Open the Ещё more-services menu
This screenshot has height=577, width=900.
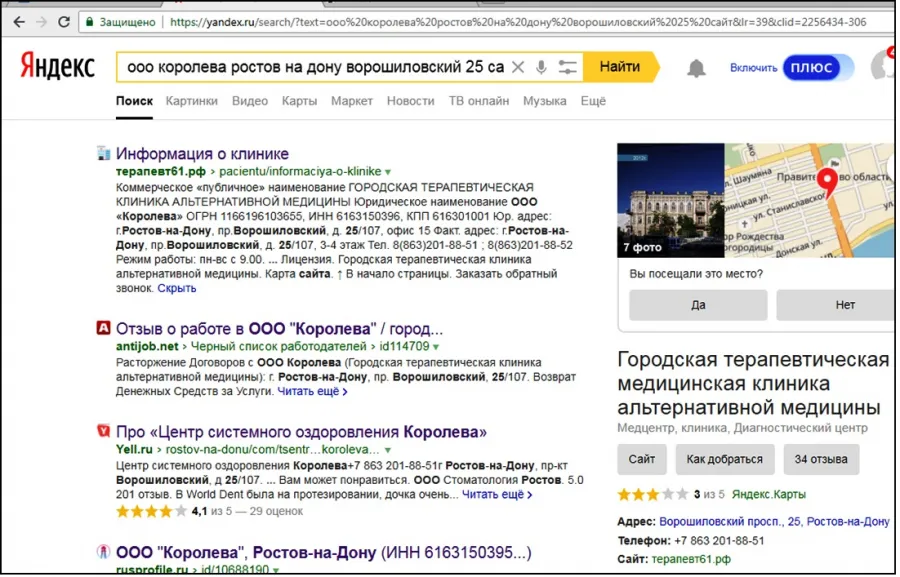point(593,101)
